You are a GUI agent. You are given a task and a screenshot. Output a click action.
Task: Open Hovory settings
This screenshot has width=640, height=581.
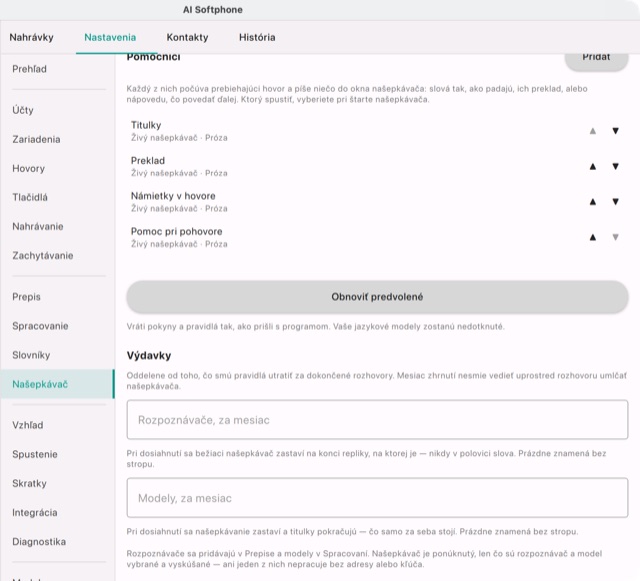pos(58,168)
